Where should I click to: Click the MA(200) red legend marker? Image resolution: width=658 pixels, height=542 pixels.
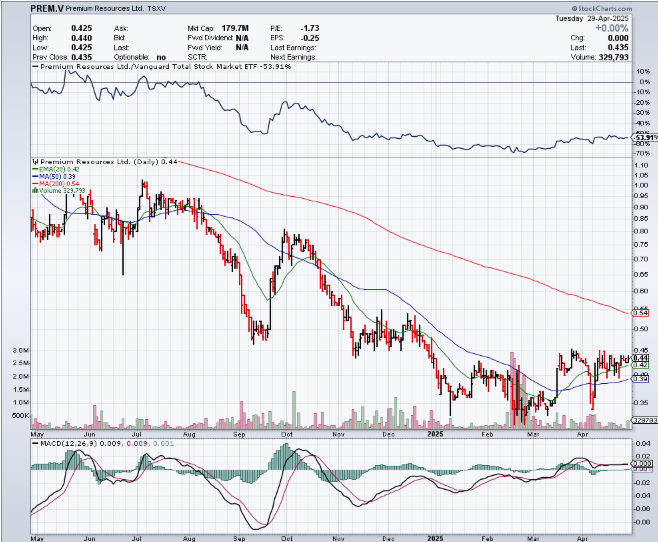pyautogui.click(x=35, y=184)
